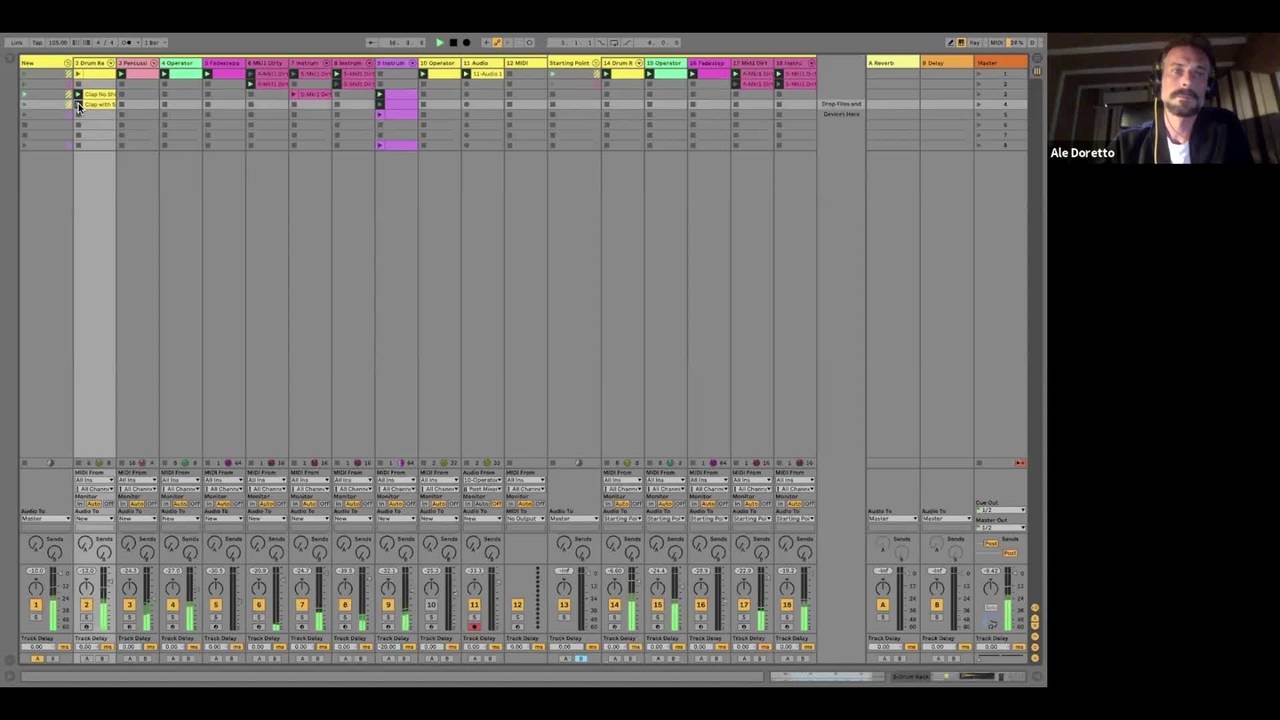Click the Tap tempo button
Image resolution: width=1280 pixels, height=720 pixels.
point(37,43)
